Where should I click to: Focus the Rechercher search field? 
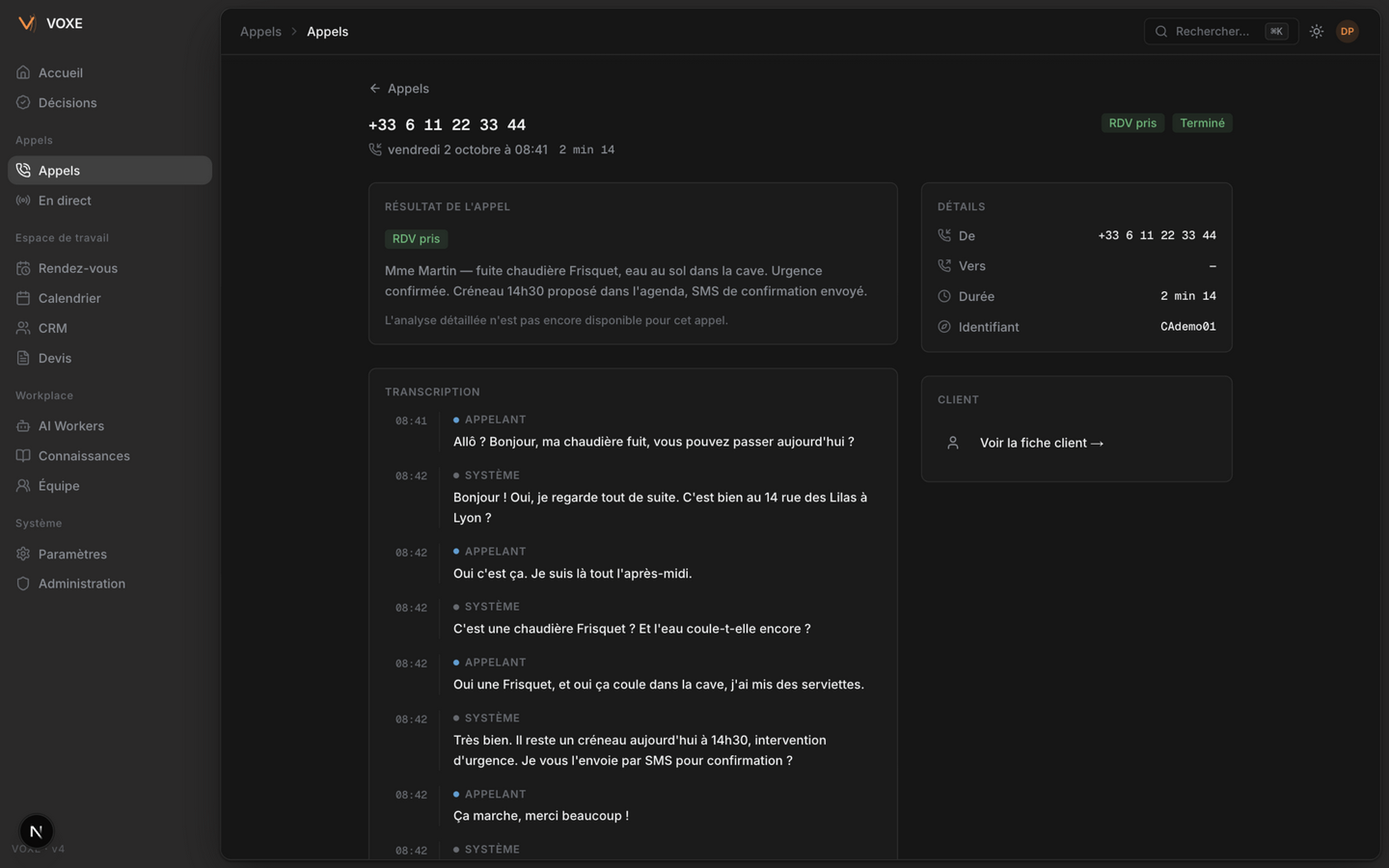1220,32
